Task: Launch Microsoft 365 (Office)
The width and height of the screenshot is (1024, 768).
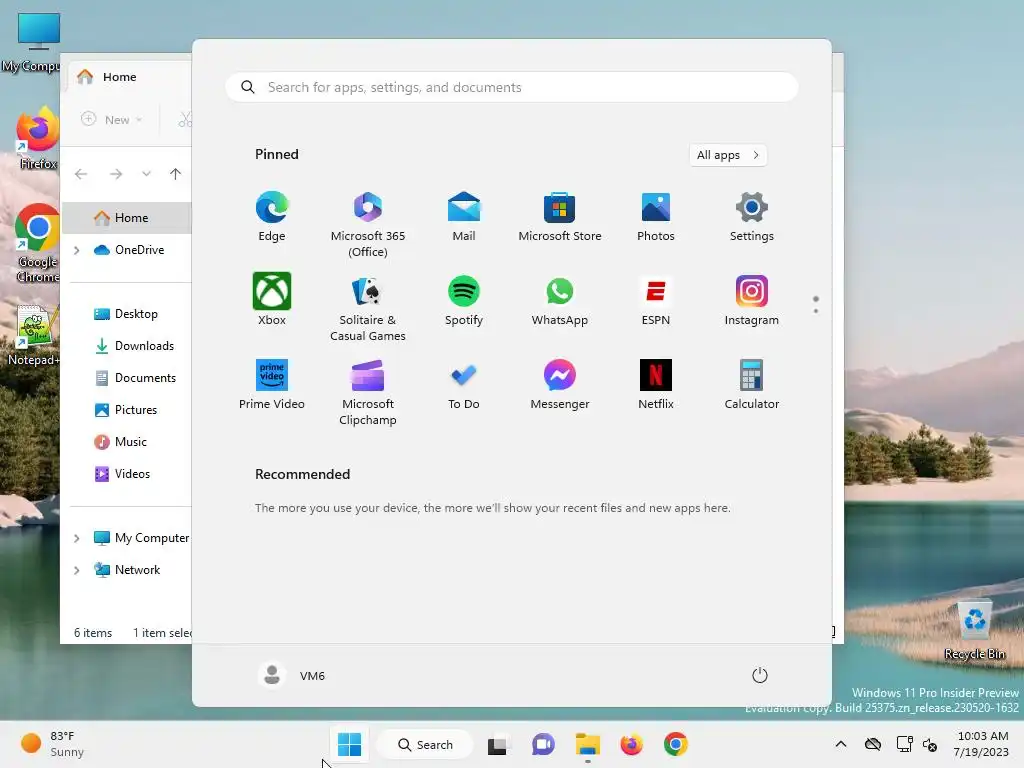Action: [x=368, y=225]
